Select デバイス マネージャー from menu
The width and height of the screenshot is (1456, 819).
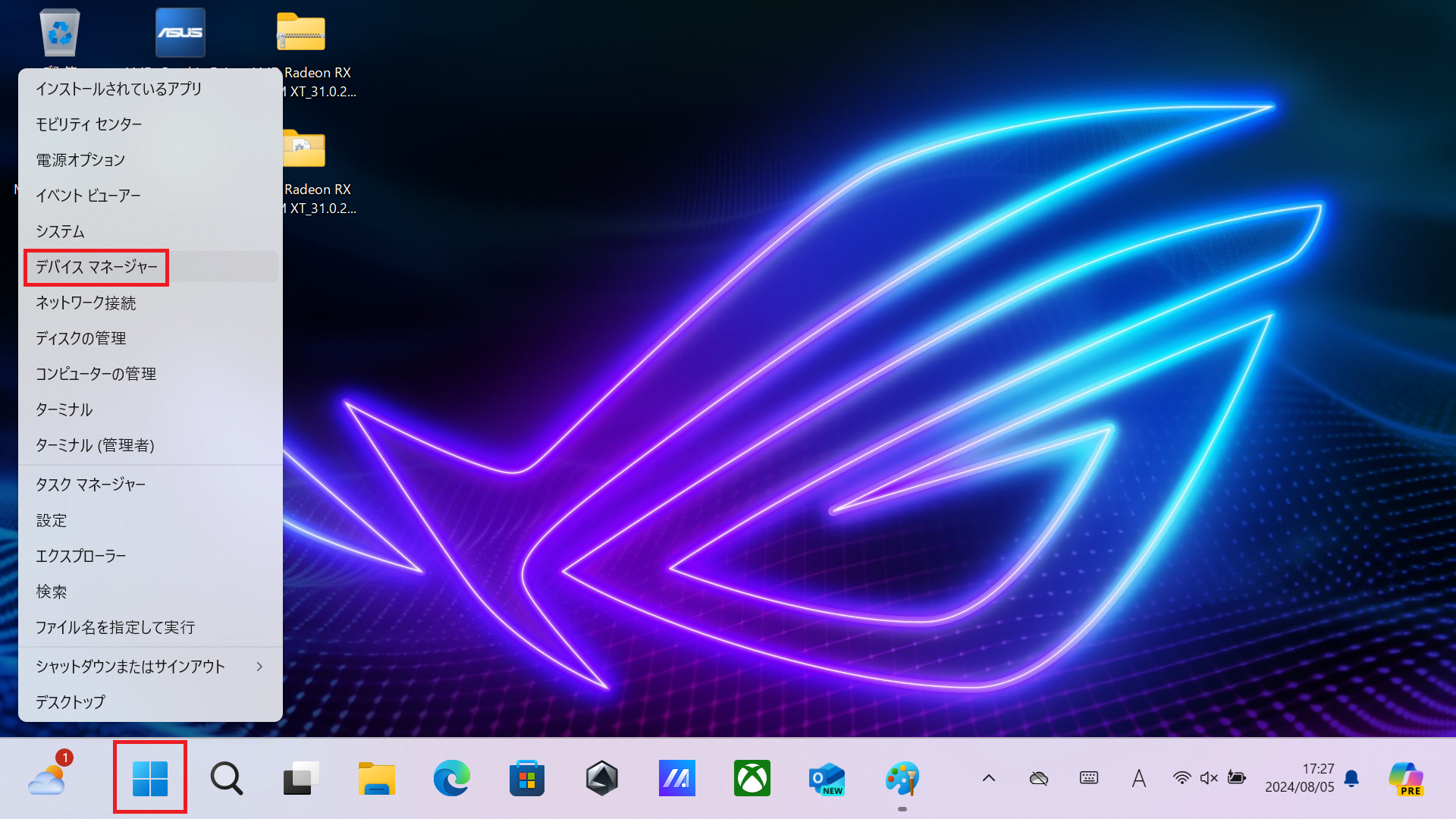tap(97, 267)
